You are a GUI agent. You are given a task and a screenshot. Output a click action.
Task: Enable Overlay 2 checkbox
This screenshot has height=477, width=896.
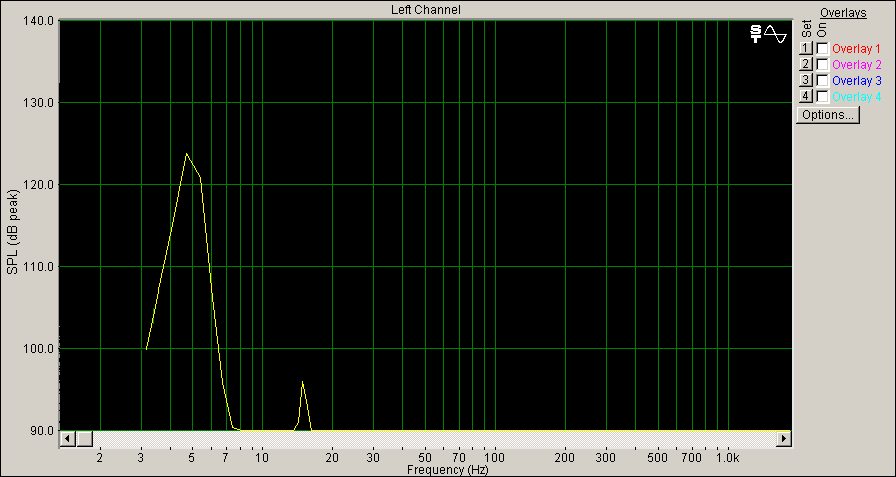click(x=822, y=65)
